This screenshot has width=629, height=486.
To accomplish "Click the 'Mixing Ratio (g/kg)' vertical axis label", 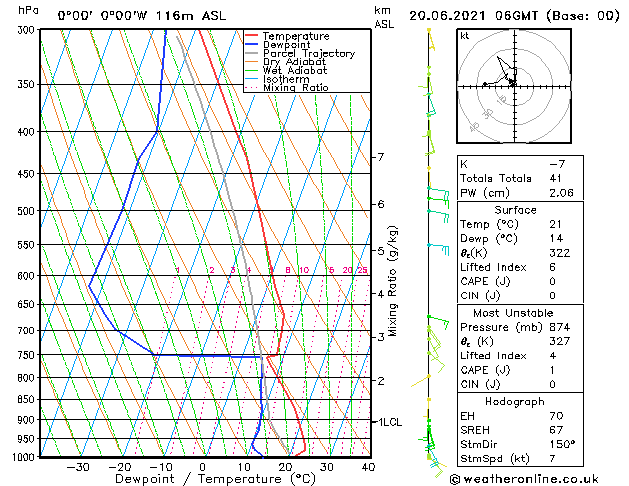I will click(x=393, y=281).
